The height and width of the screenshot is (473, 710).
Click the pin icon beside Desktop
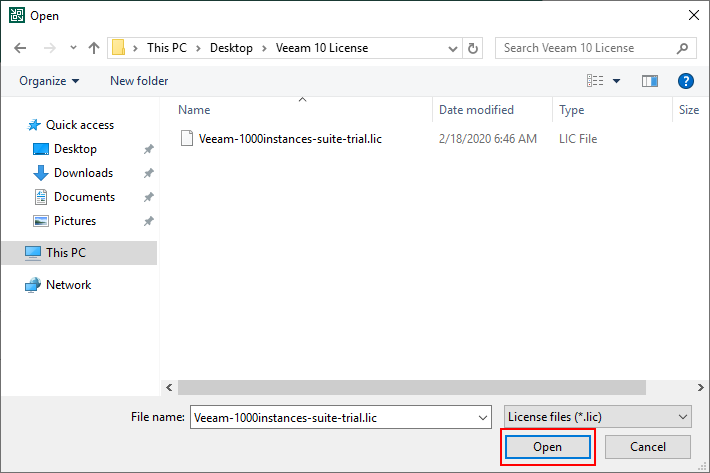[x=149, y=149]
